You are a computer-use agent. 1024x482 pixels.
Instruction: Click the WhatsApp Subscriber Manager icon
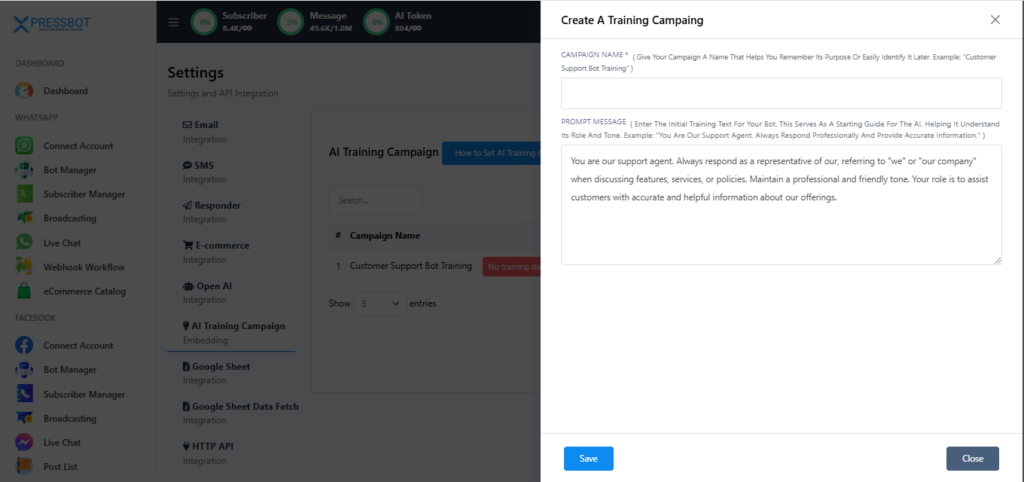pos(24,194)
